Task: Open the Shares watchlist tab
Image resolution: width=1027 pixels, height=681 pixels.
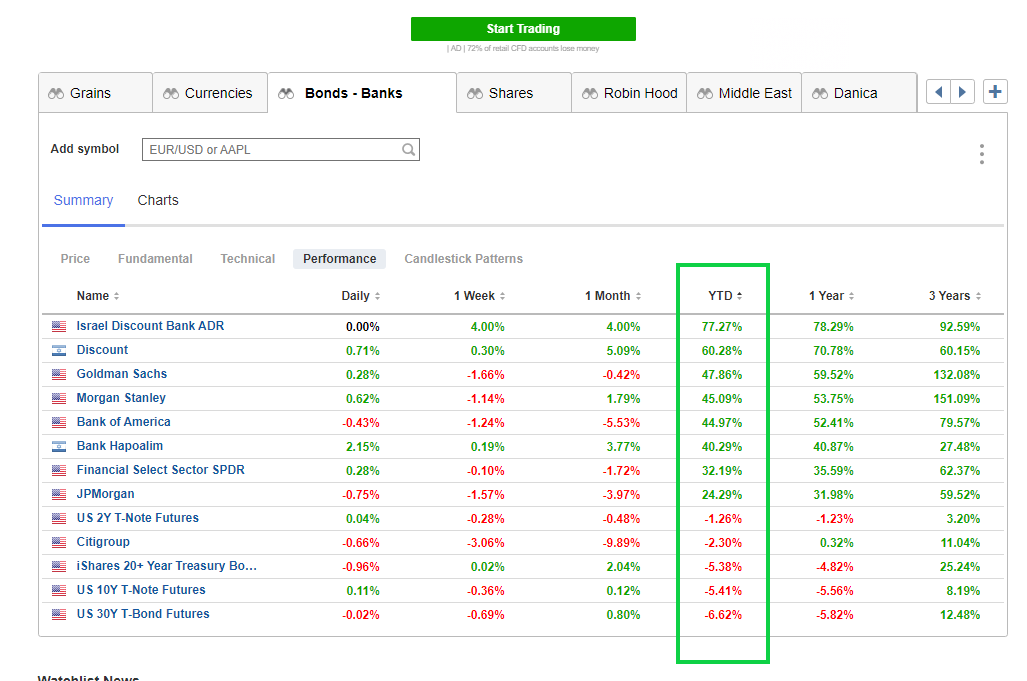Action: point(514,93)
